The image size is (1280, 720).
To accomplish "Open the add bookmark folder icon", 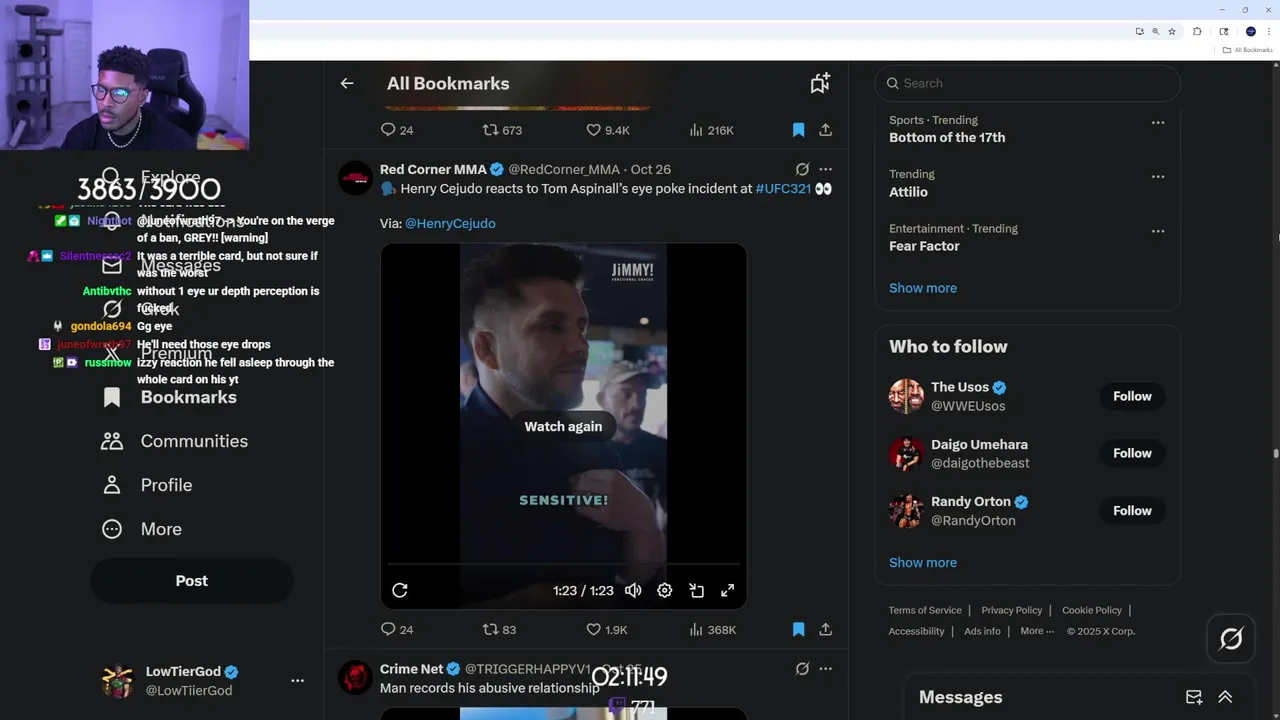I will pos(820,83).
